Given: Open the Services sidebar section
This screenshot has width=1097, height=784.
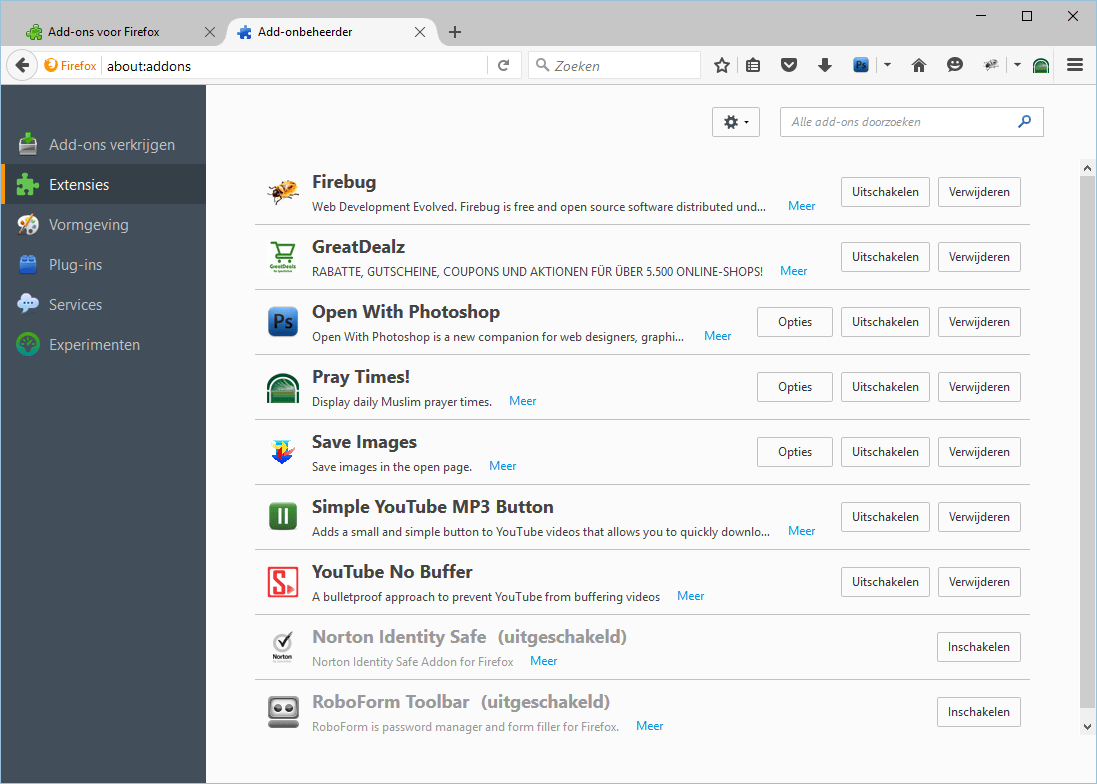Looking at the screenshot, I should tap(75, 304).
